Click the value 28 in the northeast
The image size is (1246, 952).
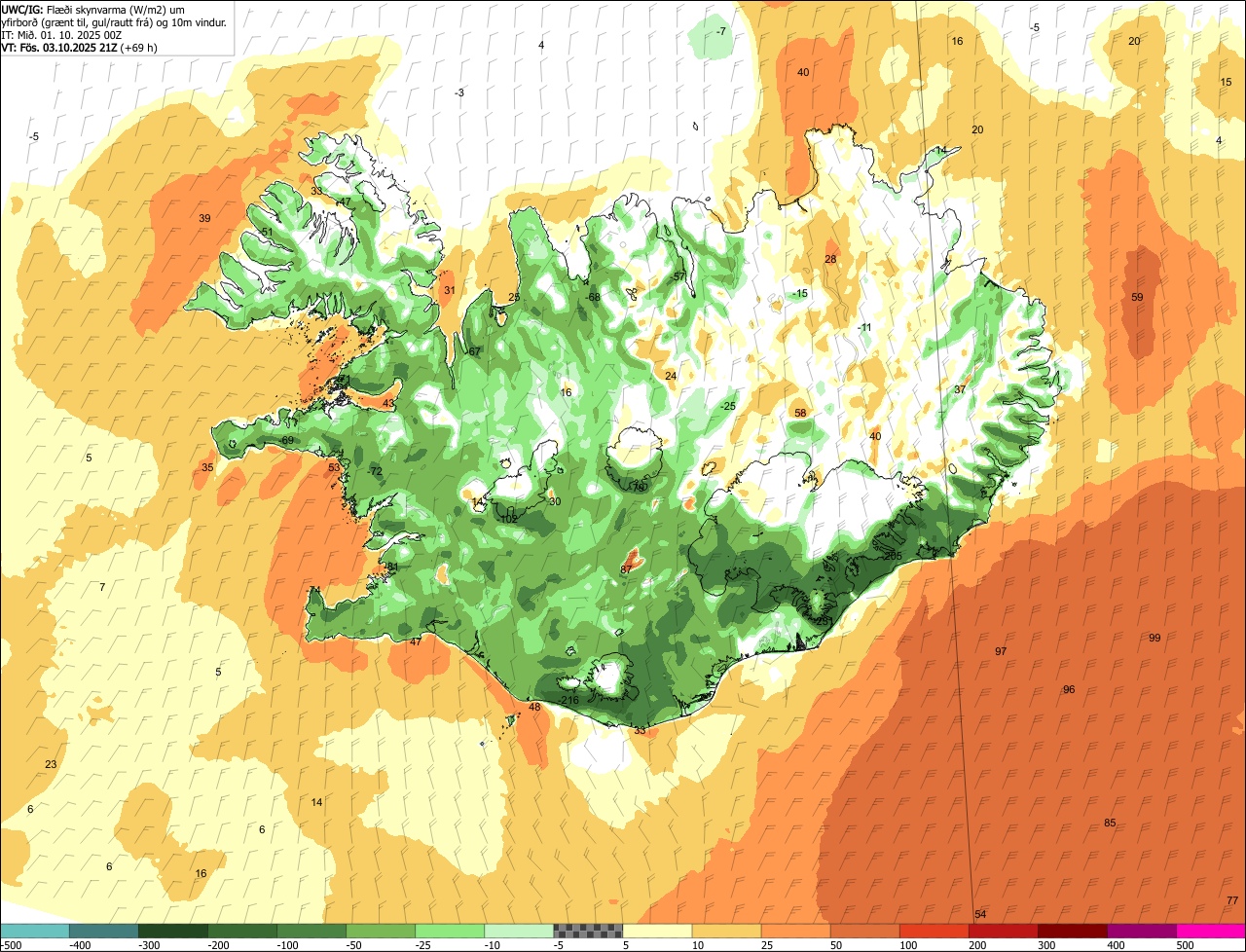tap(830, 260)
